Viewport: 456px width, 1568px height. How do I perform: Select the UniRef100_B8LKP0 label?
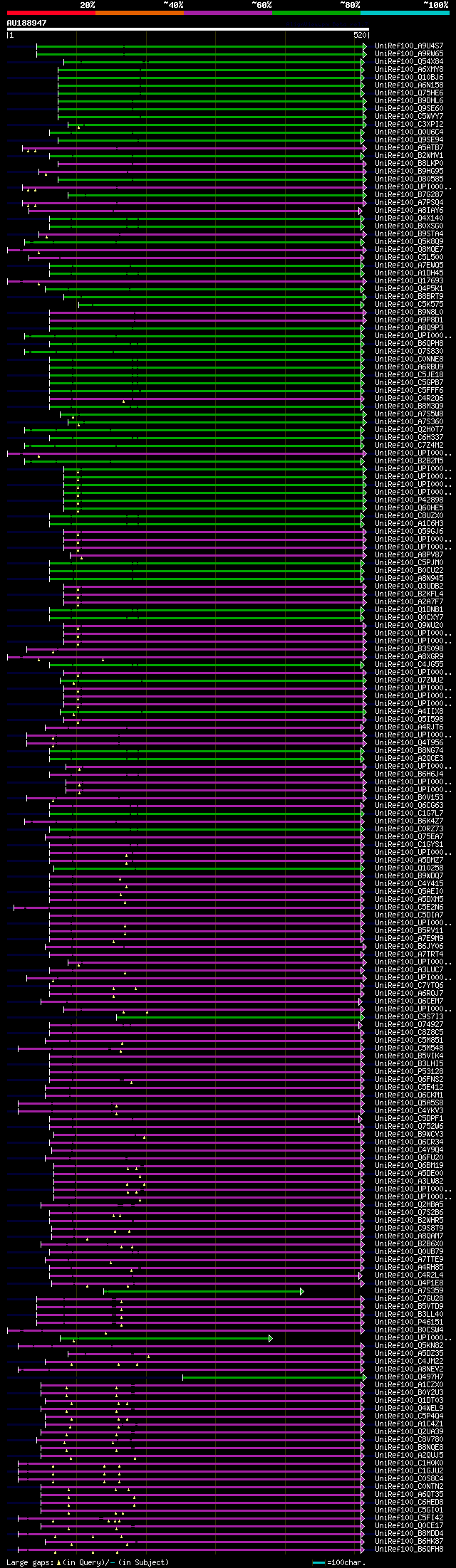click(409, 163)
